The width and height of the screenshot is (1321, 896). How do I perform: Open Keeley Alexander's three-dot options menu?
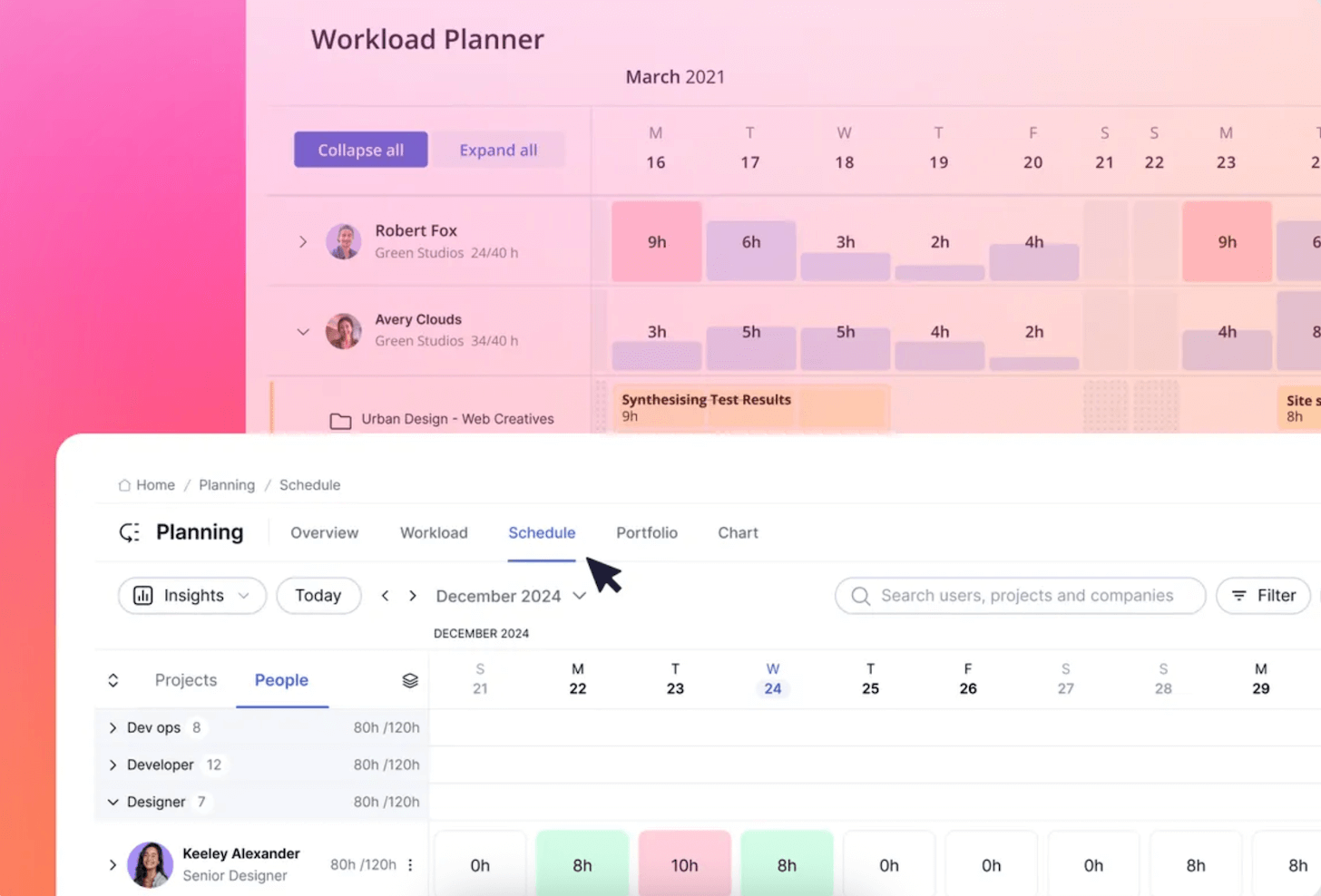410,865
